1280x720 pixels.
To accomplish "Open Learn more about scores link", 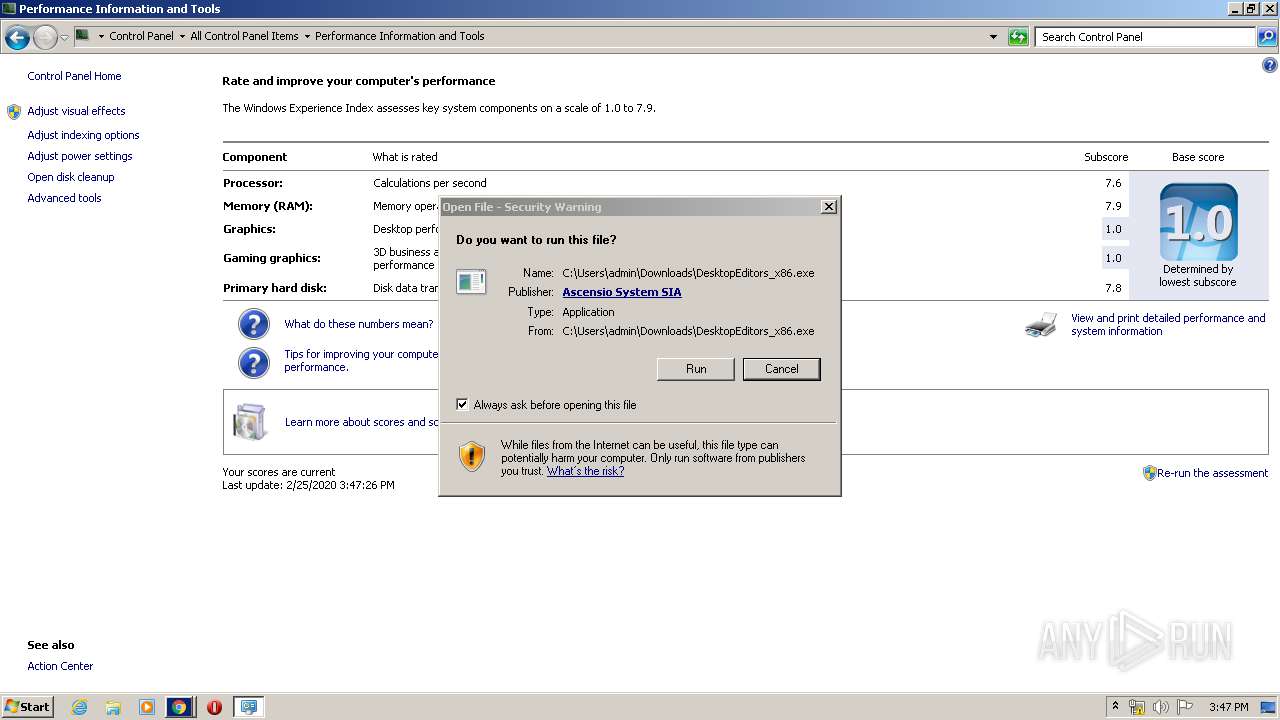I will pos(362,422).
